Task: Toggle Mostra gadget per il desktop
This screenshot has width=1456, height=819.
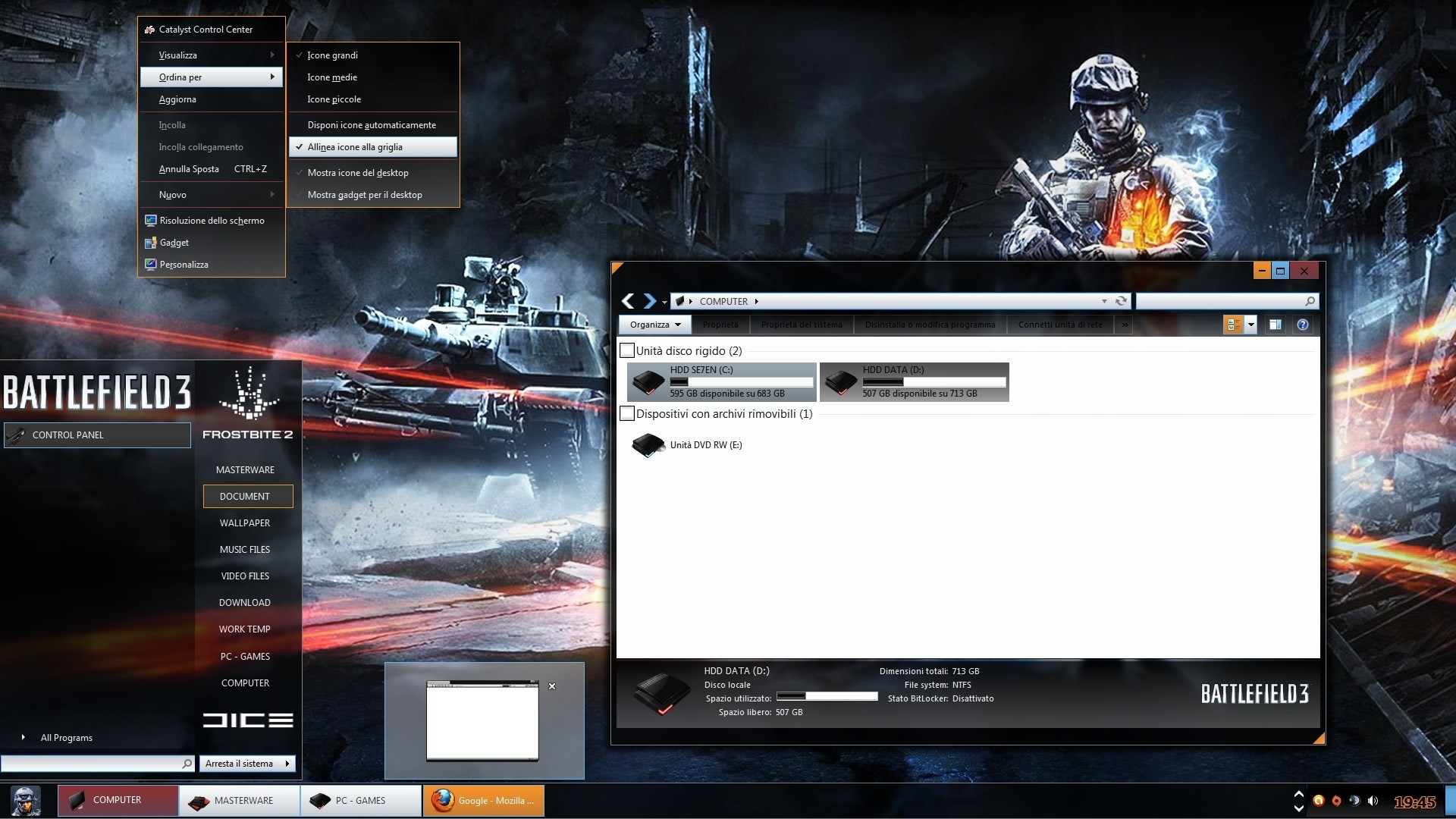Action: click(x=372, y=195)
